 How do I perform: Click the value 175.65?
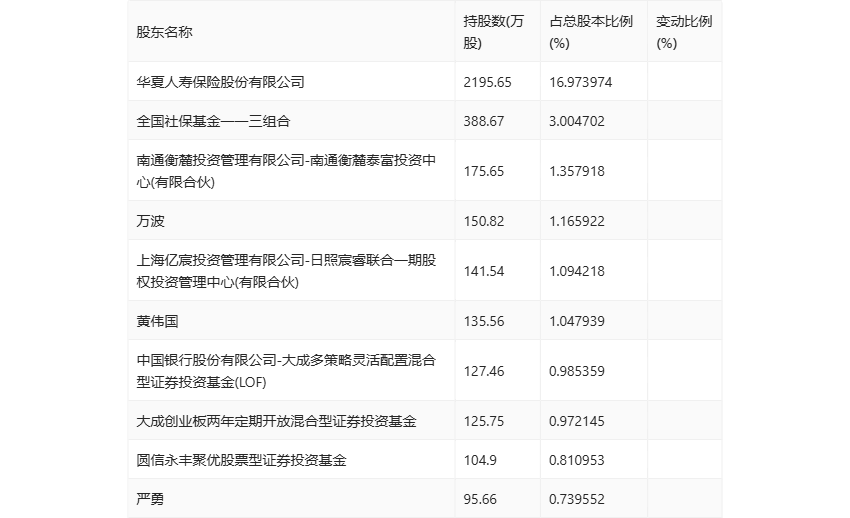coord(484,171)
